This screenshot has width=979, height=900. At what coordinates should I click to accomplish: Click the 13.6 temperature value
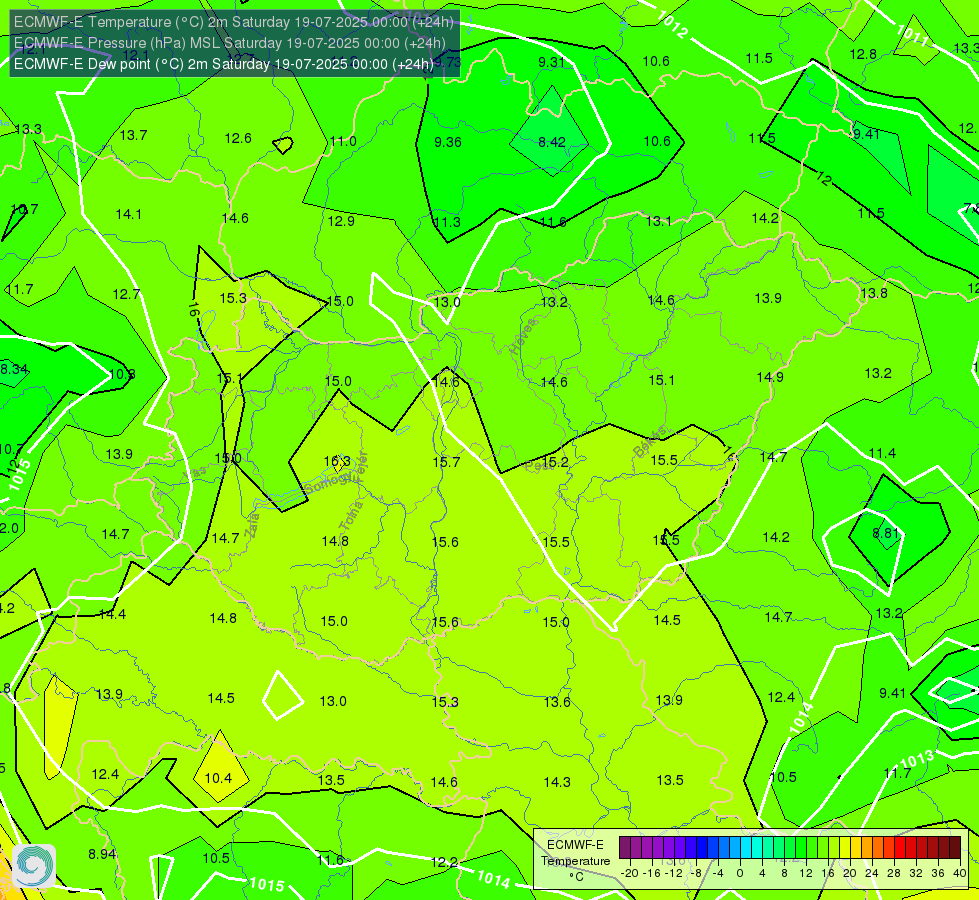pos(557,702)
